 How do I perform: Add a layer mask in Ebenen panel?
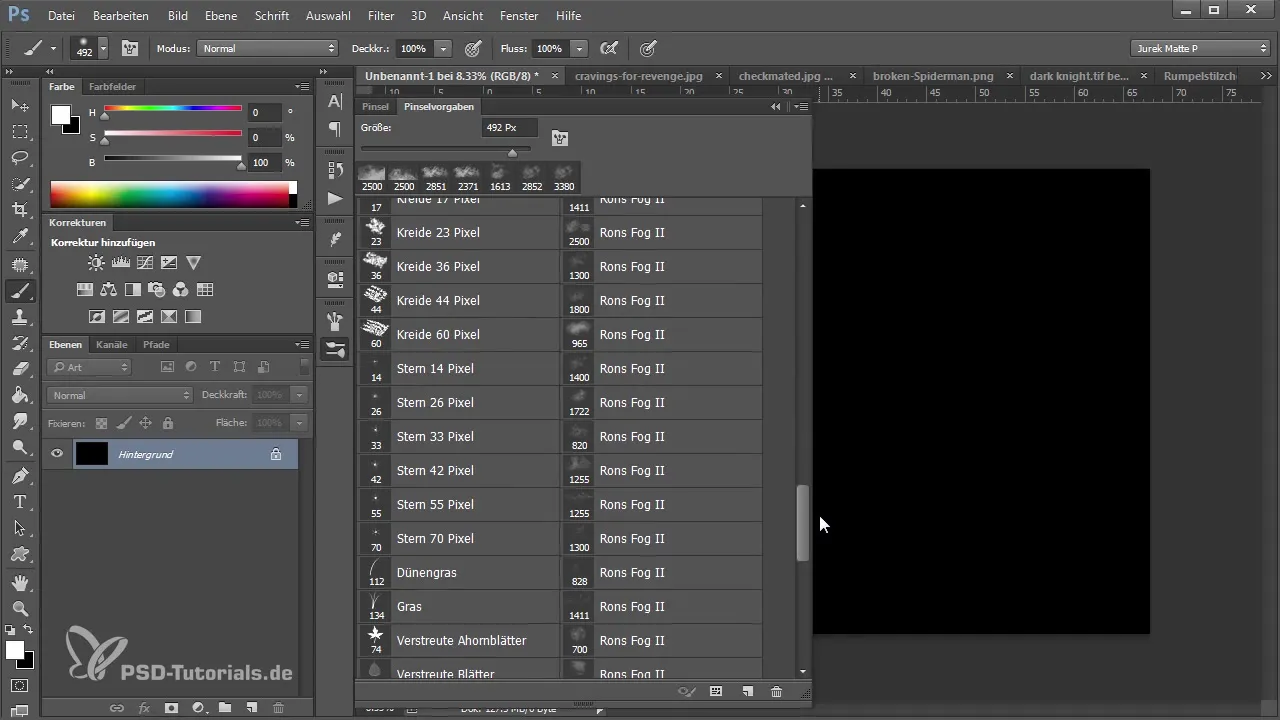click(171, 708)
